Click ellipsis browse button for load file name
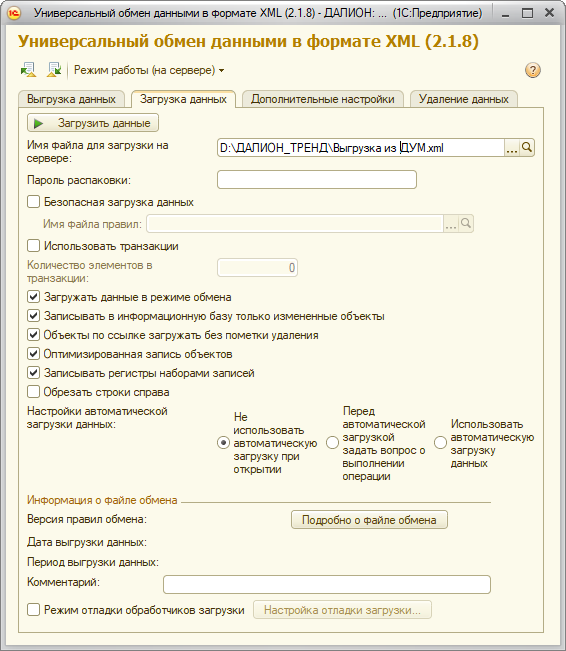The height and width of the screenshot is (651, 566). pyautogui.click(x=511, y=147)
